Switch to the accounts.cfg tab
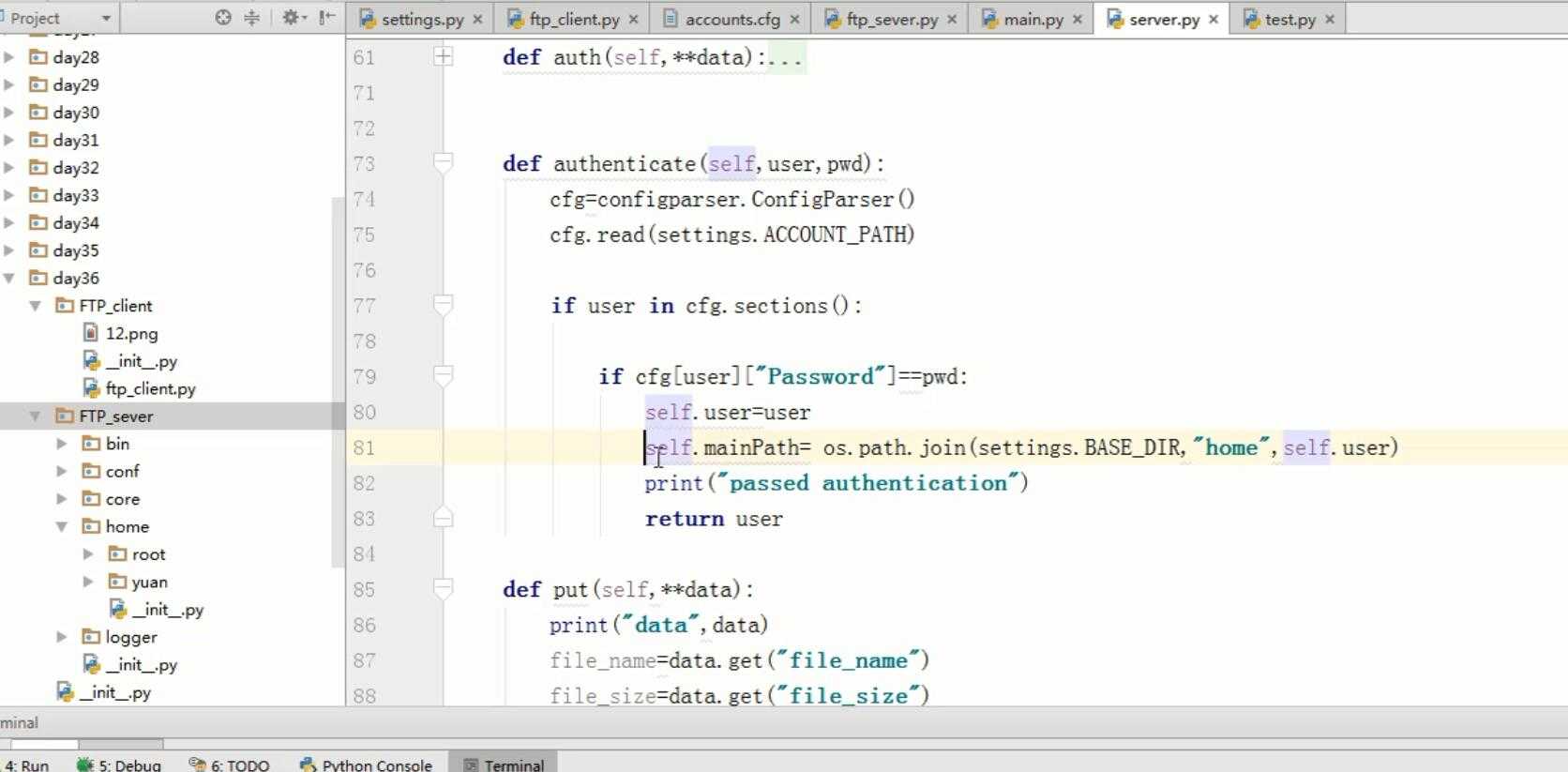1568x772 pixels. click(732, 19)
